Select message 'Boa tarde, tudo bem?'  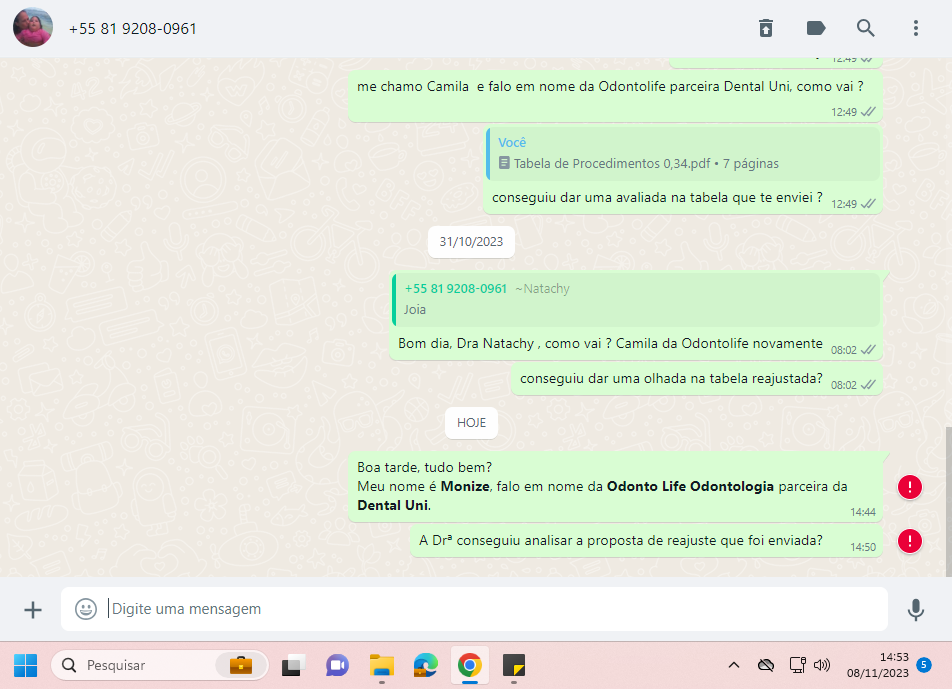click(x=615, y=486)
